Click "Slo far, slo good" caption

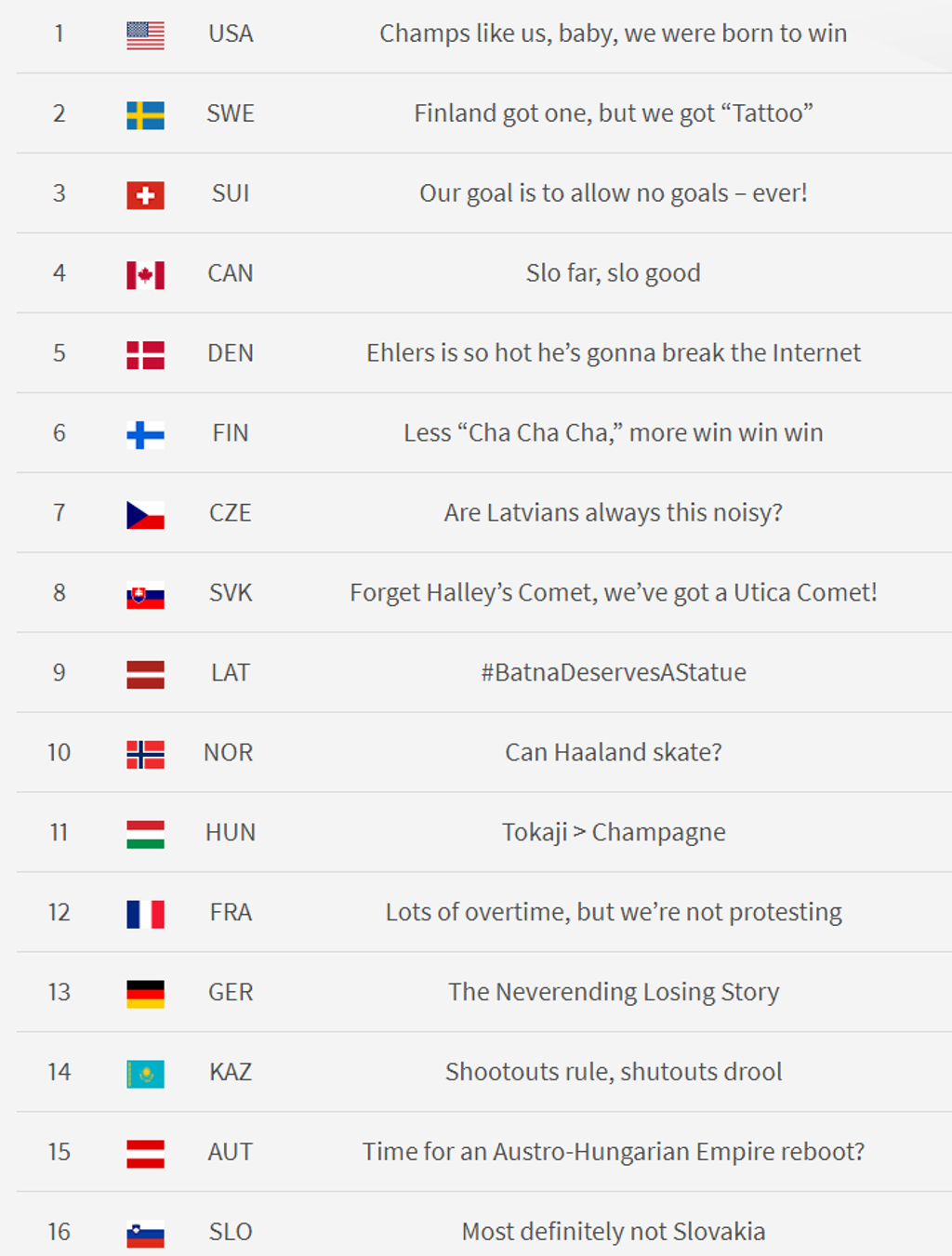pos(613,273)
